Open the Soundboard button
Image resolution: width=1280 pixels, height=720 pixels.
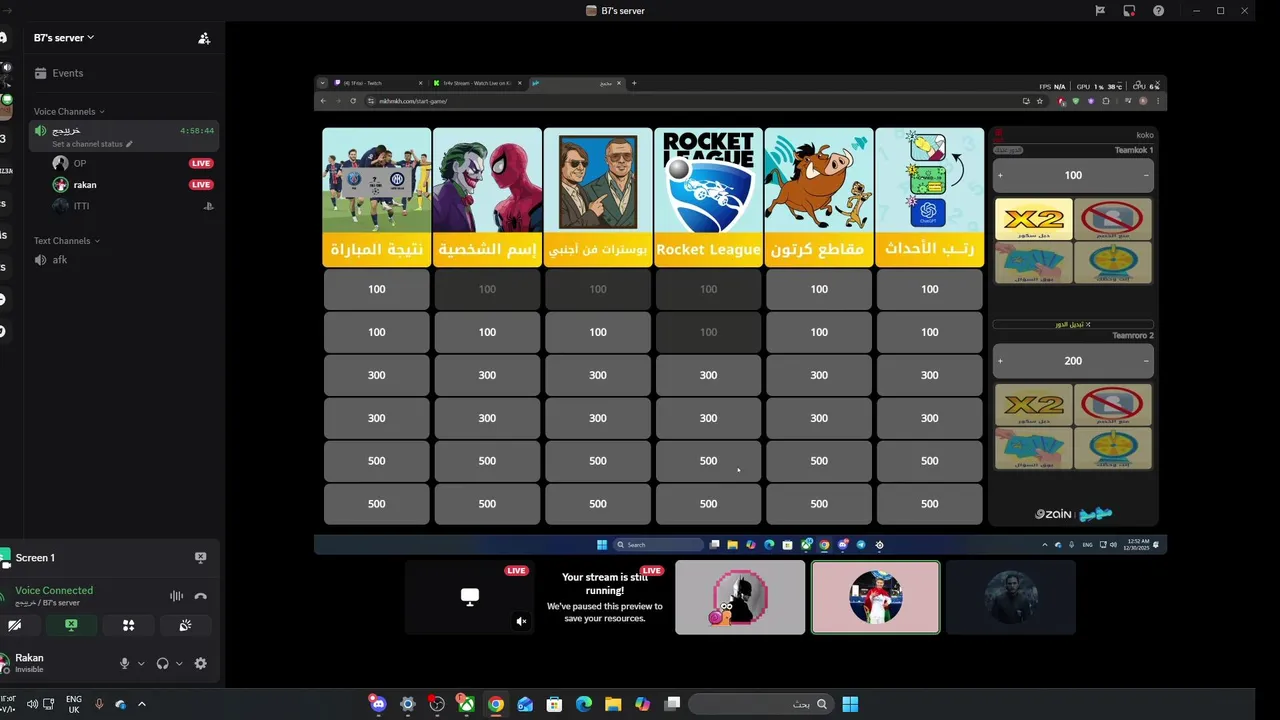pyautogui.click(x=185, y=625)
